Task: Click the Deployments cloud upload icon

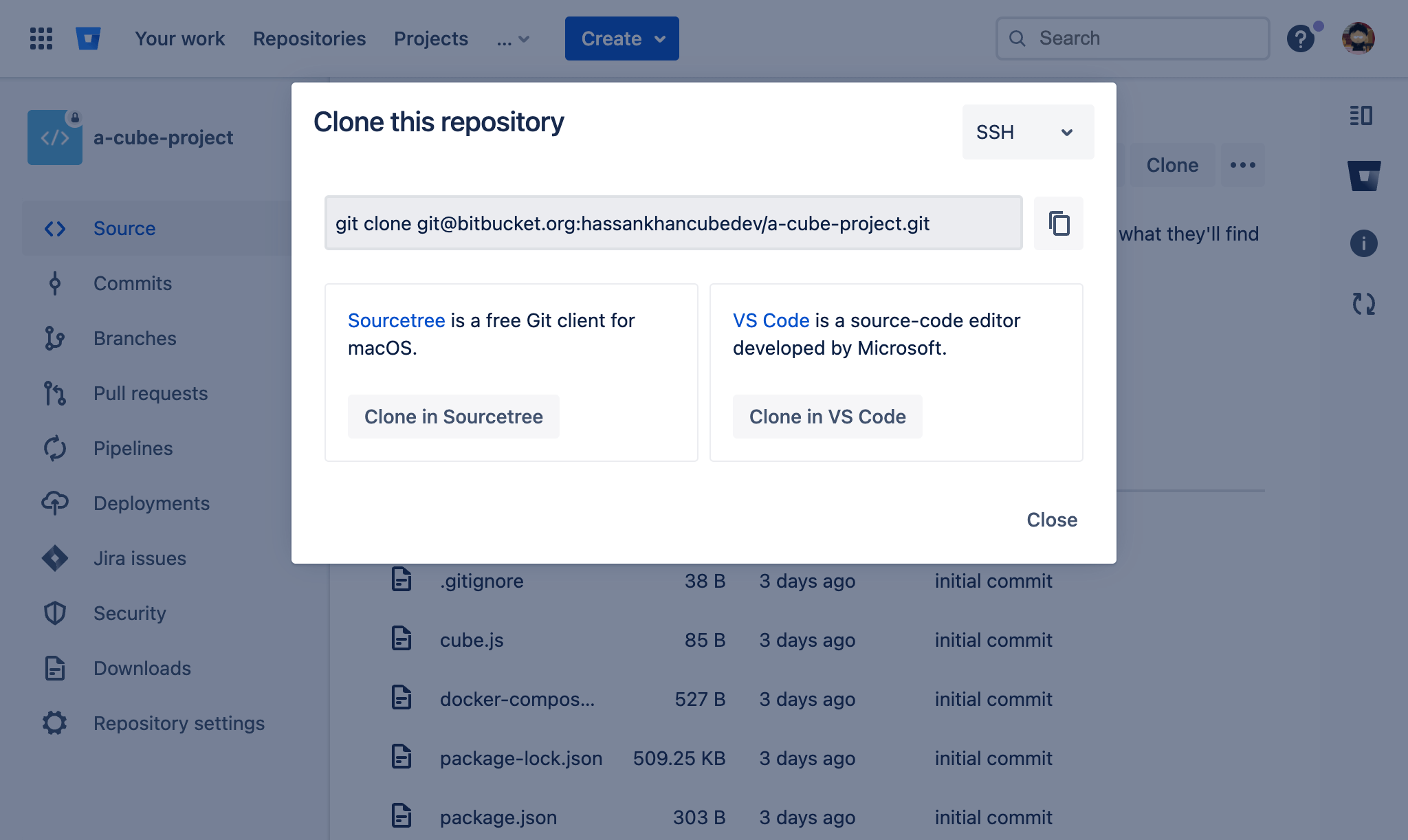Action: (55, 503)
